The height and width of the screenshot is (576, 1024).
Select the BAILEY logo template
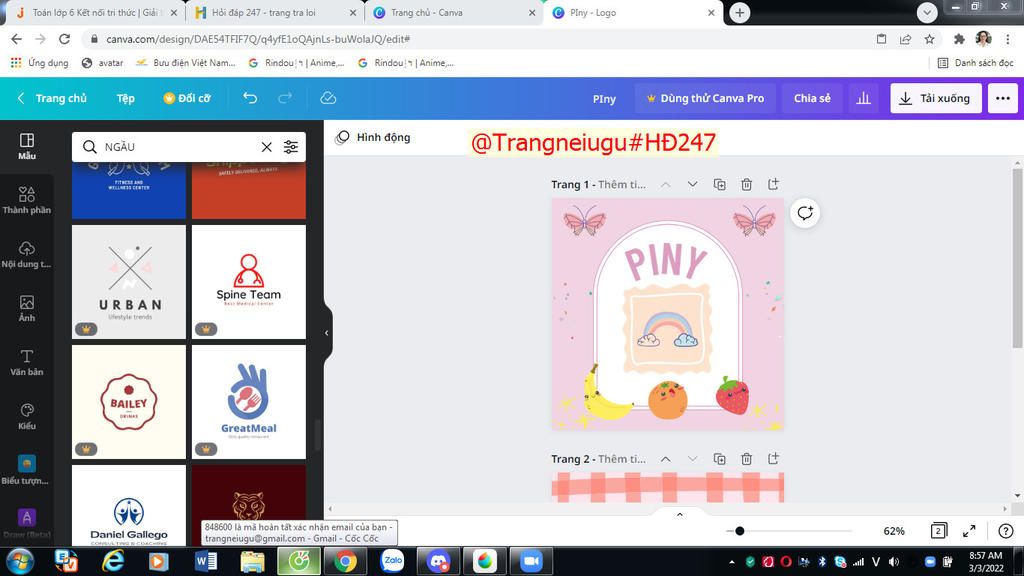pyautogui.click(x=129, y=402)
